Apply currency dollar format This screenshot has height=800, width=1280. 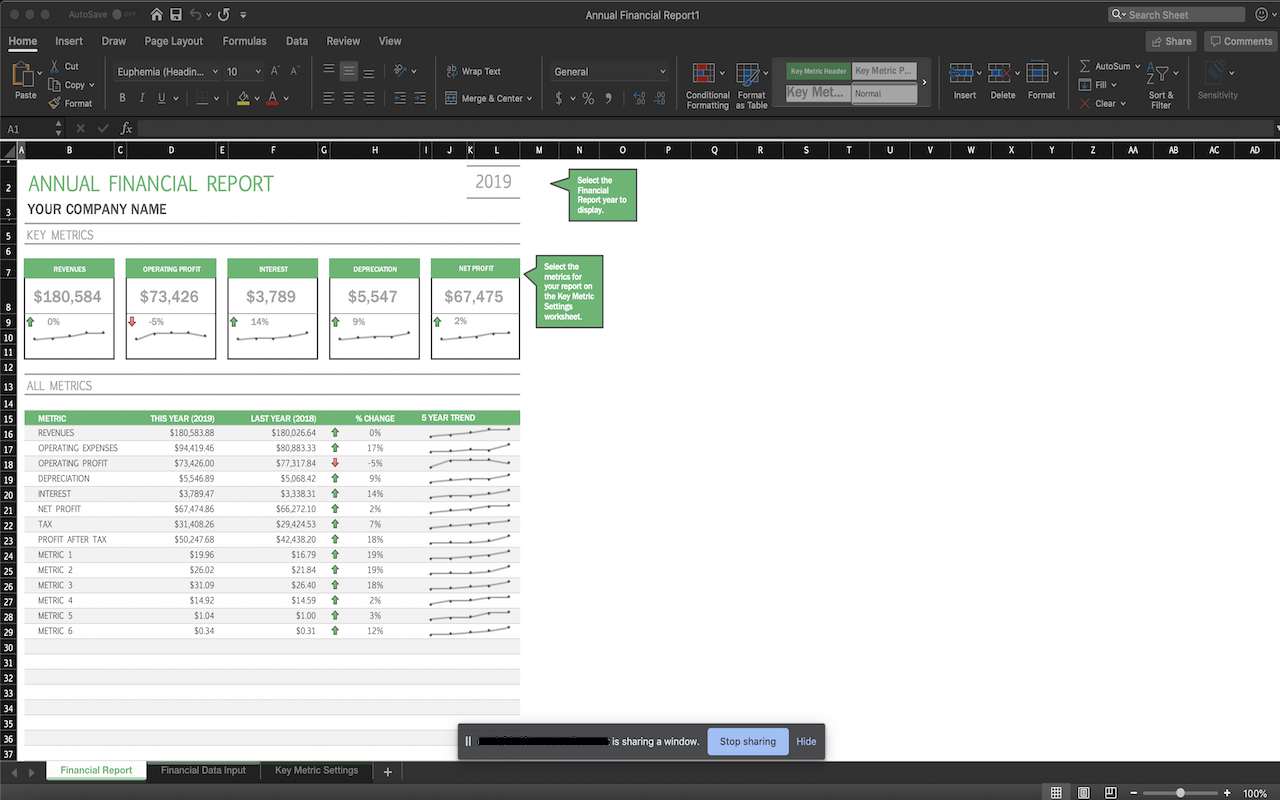558,98
